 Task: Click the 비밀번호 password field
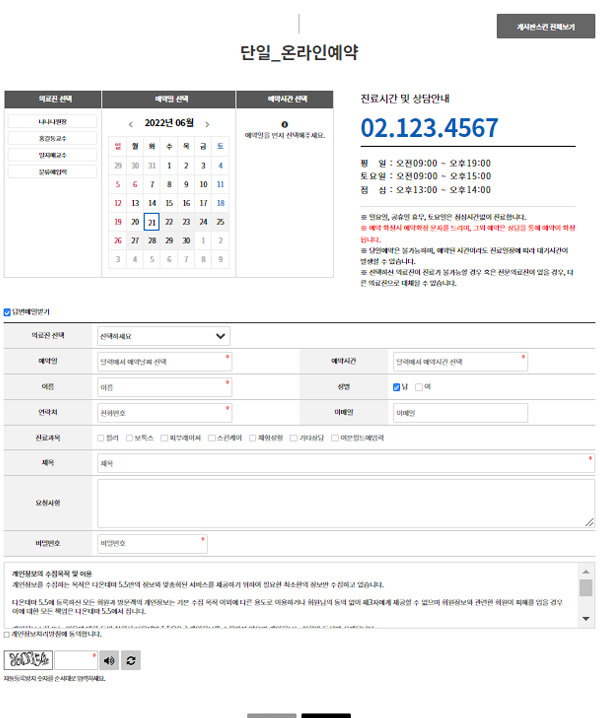[x=152, y=543]
